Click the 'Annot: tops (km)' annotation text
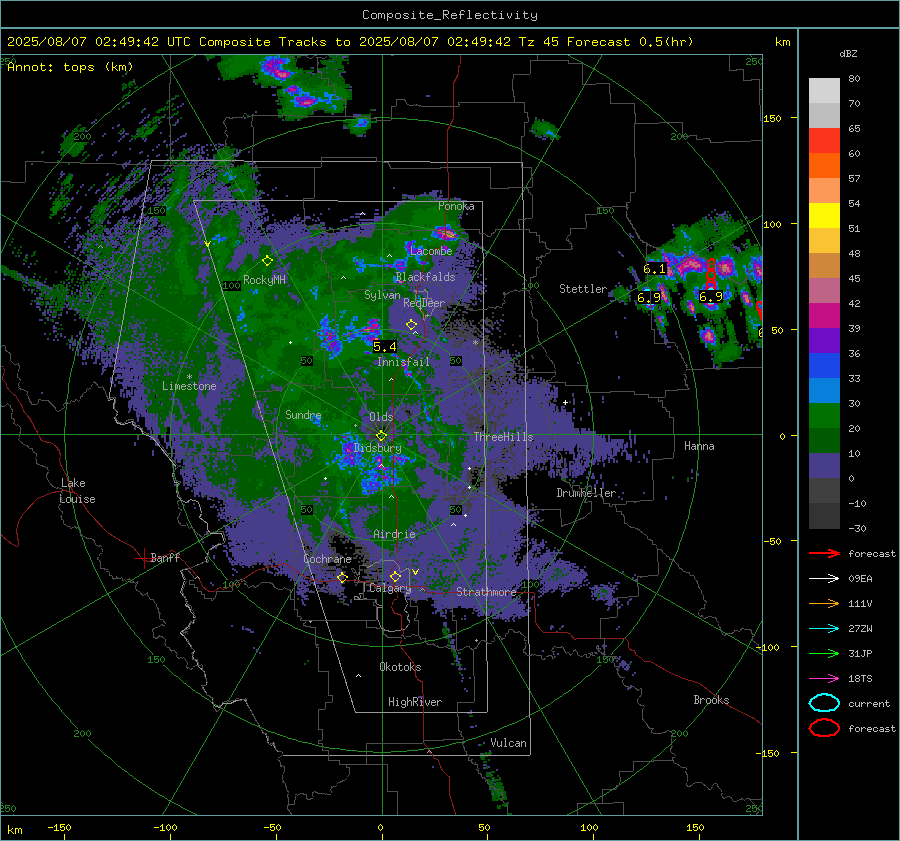The height and width of the screenshot is (841, 900). pos(70,67)
